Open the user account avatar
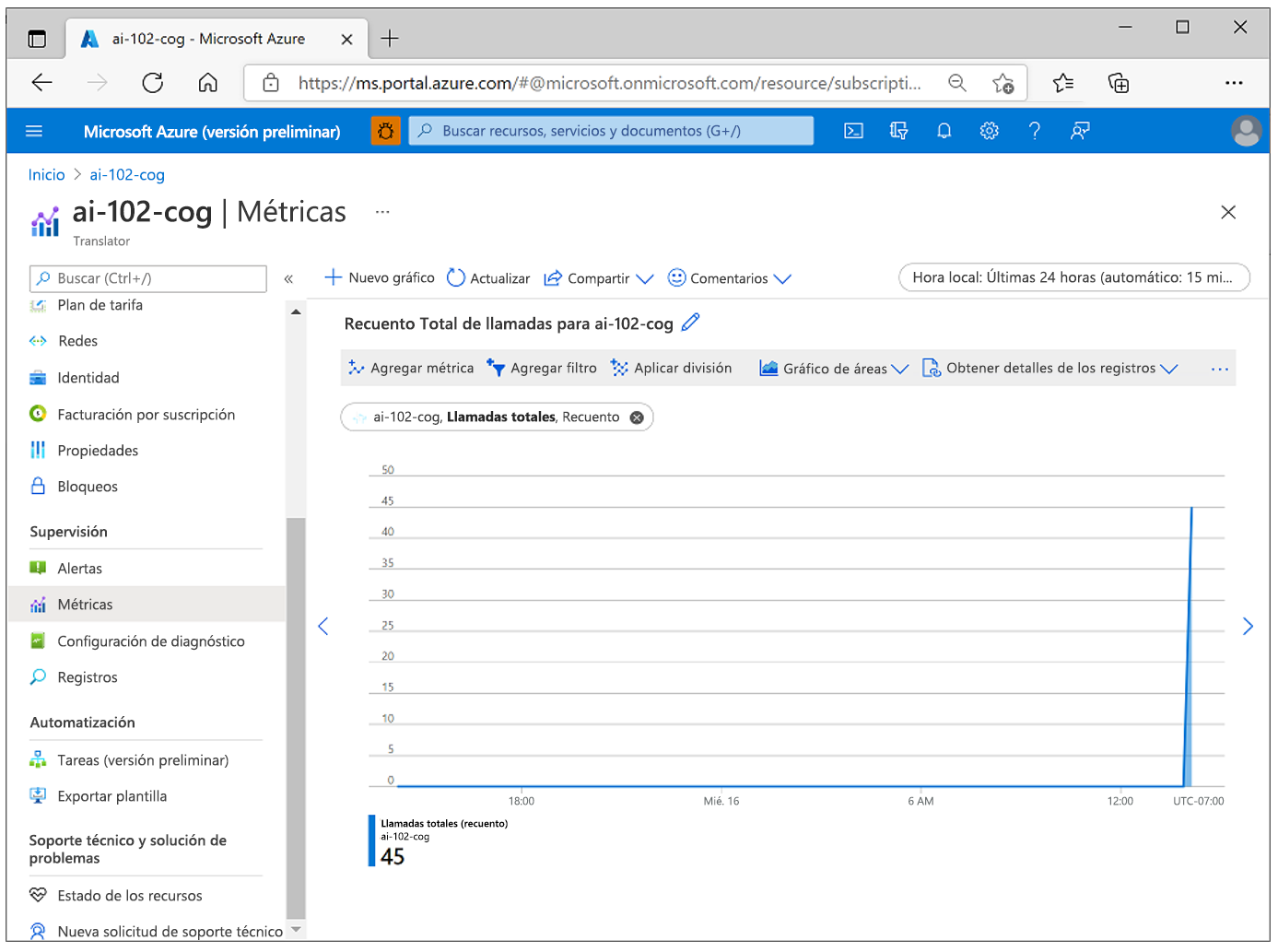 point(1246,131)
